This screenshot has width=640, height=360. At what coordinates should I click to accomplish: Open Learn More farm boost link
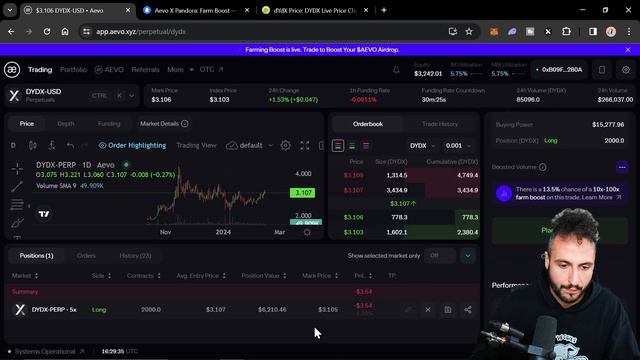pos(602,198)
